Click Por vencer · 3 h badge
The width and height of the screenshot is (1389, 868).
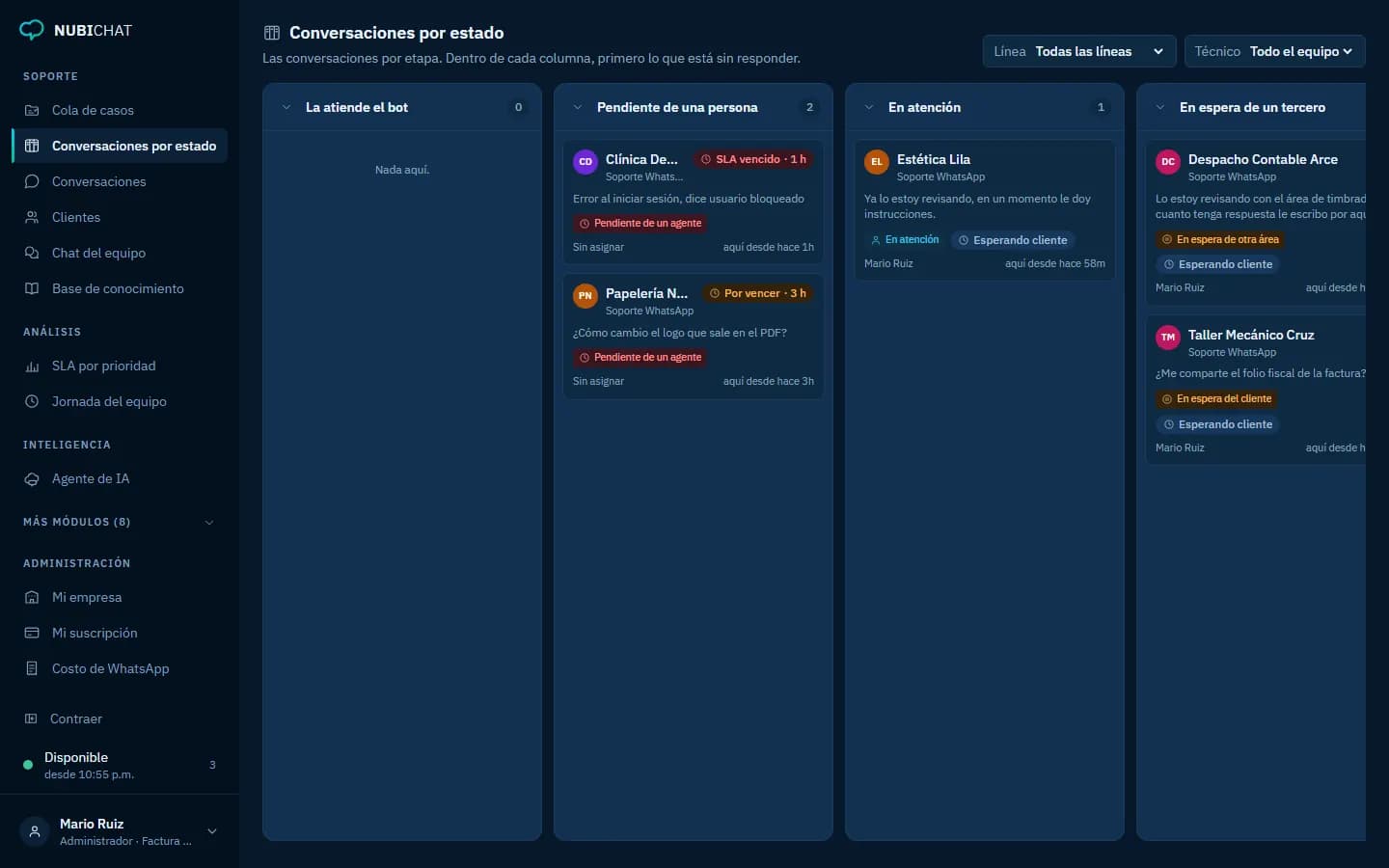(757, 293)
